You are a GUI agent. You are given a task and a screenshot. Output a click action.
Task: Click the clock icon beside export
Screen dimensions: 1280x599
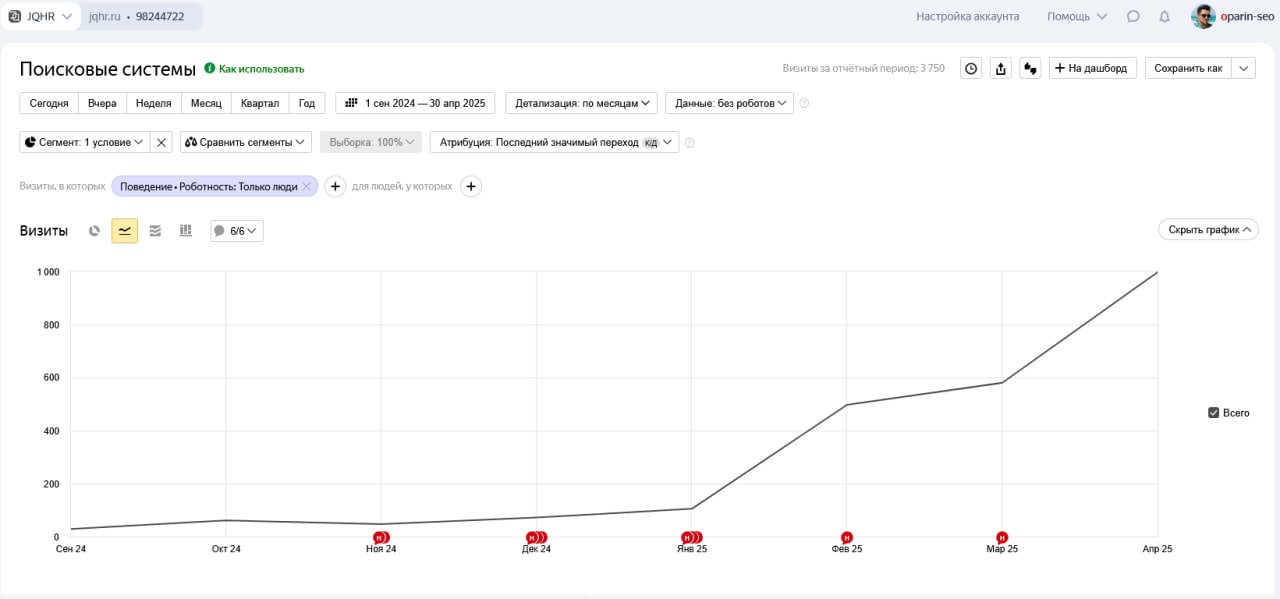click(x=970, y=68)
